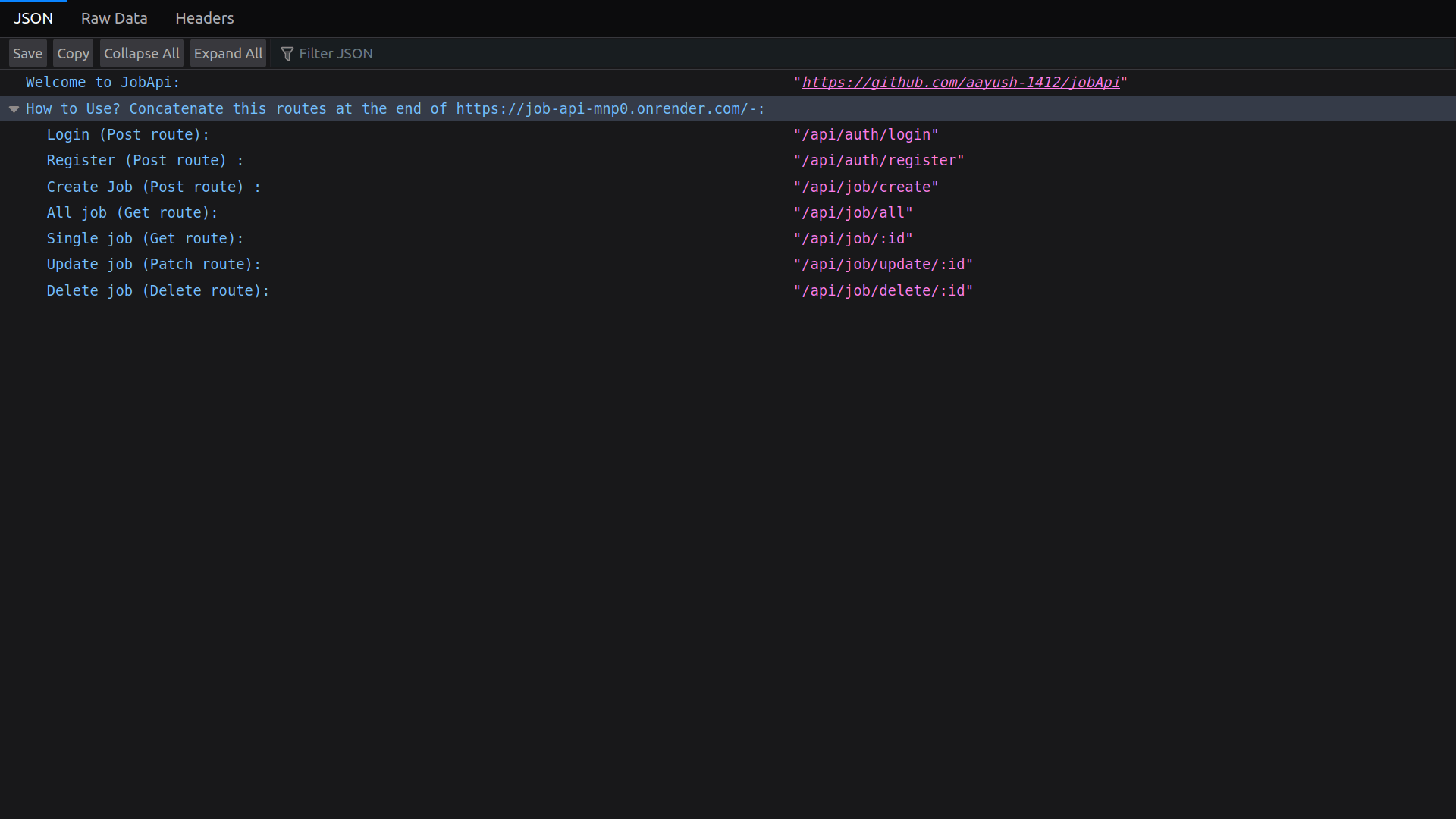Select the 'Single job (Get route)' row
1456x819 pixels.
pyautogui.click(x=145, y=239)
